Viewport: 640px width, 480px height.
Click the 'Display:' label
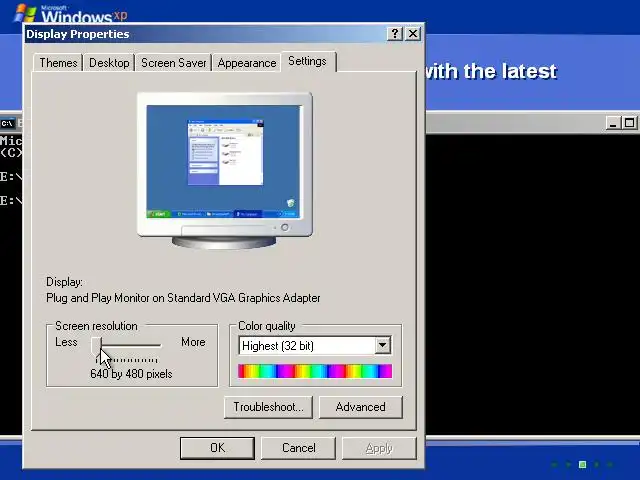(64, 282)
